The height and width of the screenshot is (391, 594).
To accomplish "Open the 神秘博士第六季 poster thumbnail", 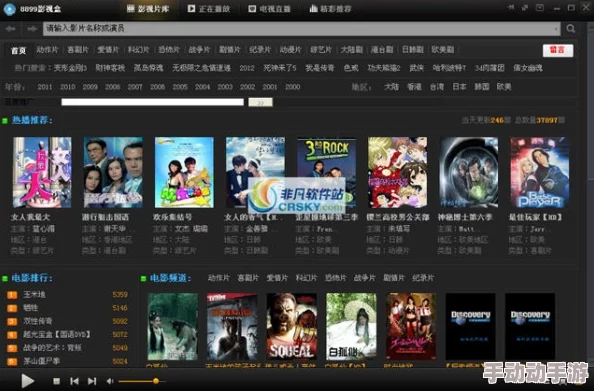I will pos(469,172).
